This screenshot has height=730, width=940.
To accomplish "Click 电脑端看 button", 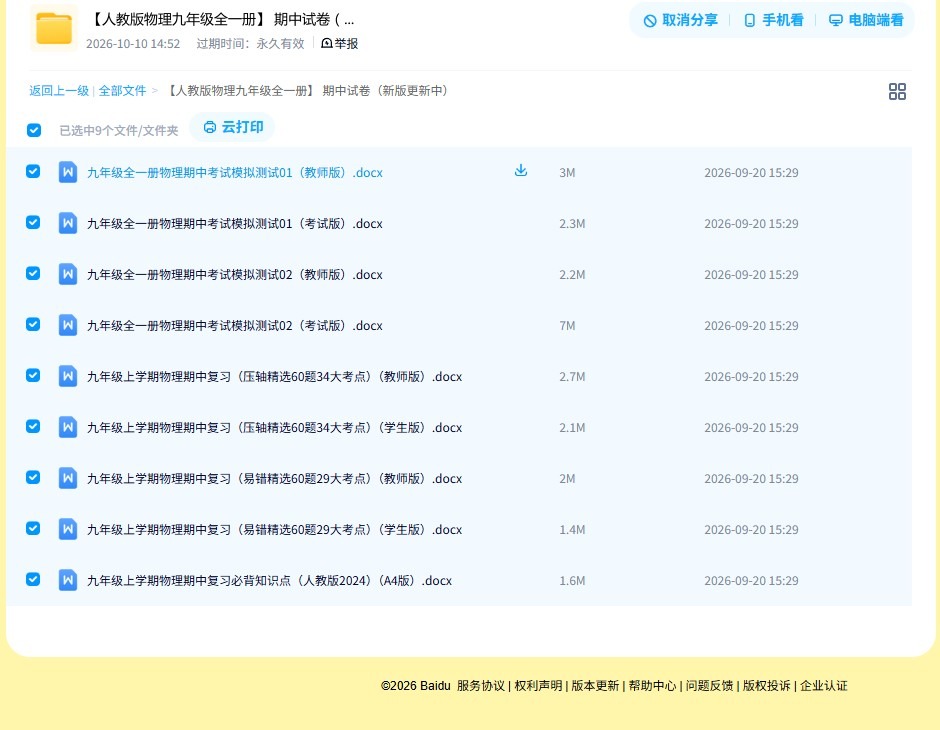I will tap(866, 20).
